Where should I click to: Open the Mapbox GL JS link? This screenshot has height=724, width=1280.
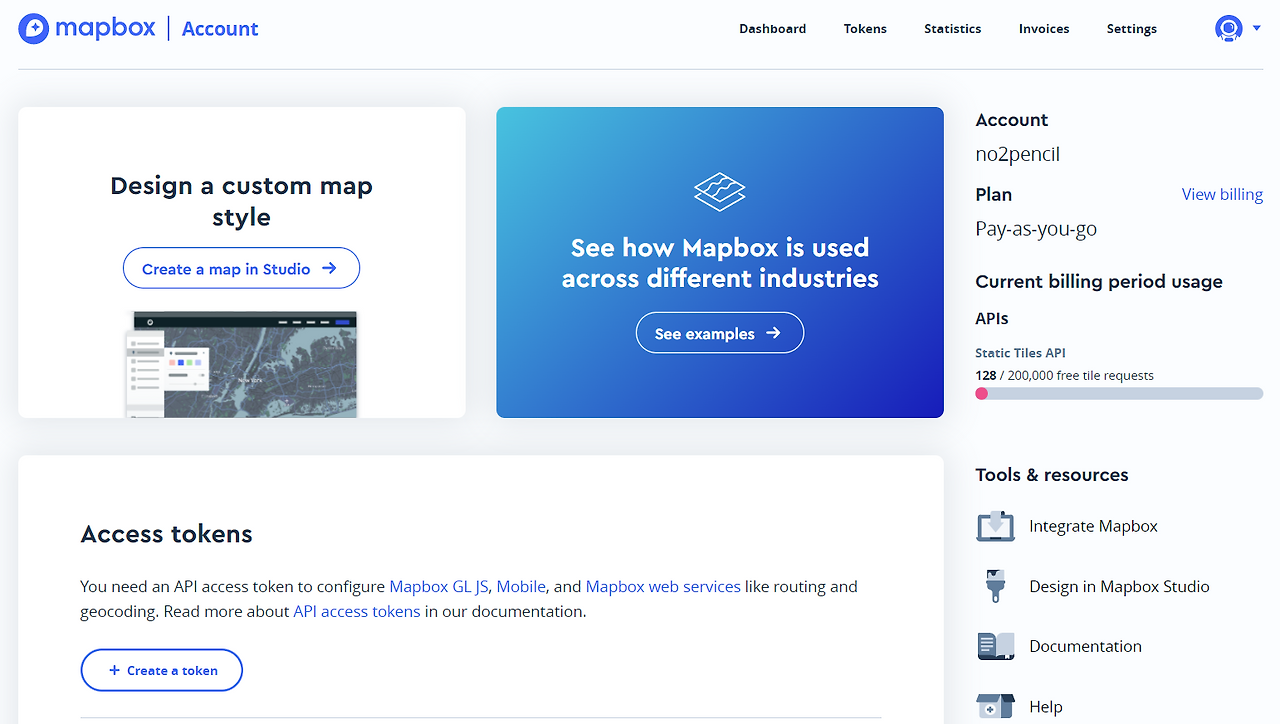[438, 586]
